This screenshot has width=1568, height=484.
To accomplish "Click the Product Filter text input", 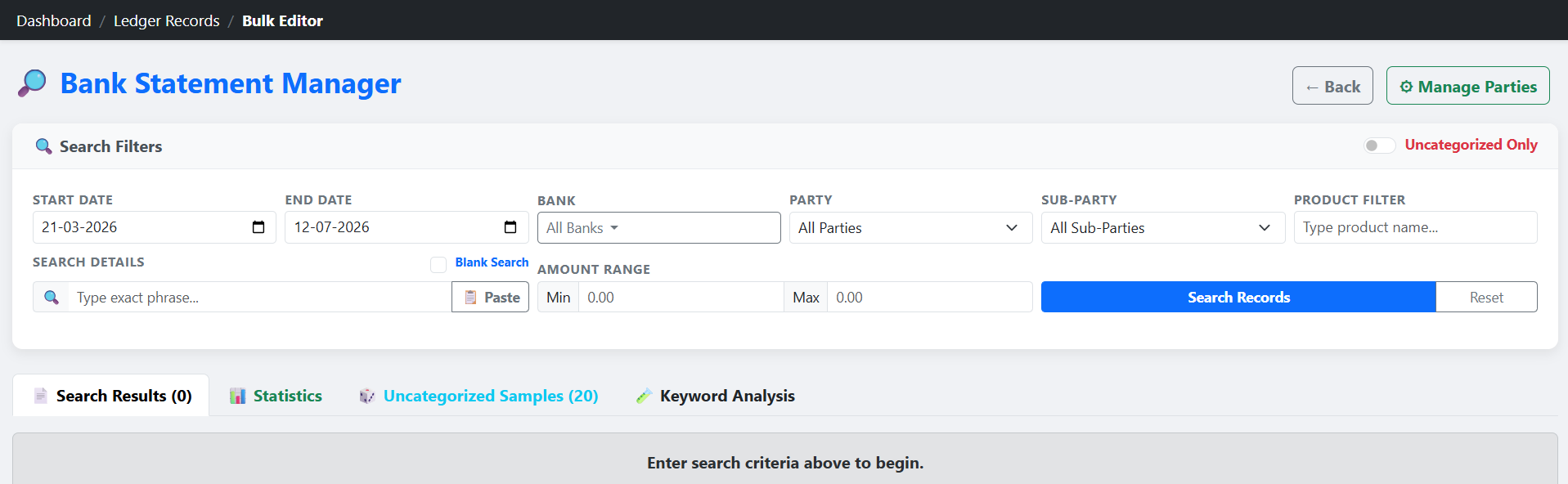I will coord(1415,227).
